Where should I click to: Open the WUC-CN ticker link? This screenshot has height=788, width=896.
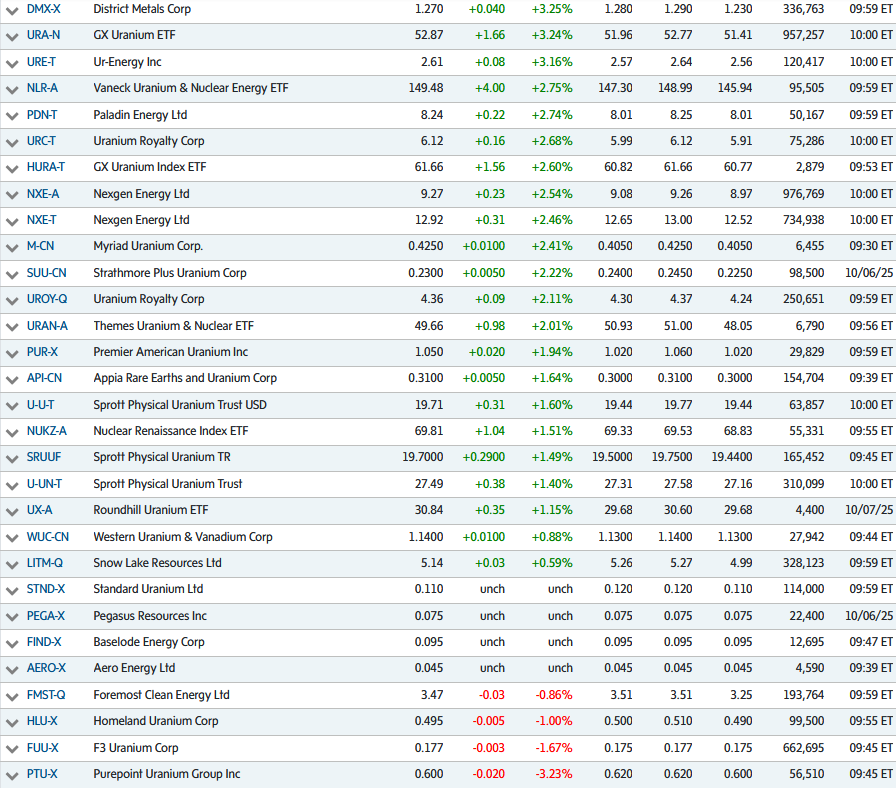point(46,537)
